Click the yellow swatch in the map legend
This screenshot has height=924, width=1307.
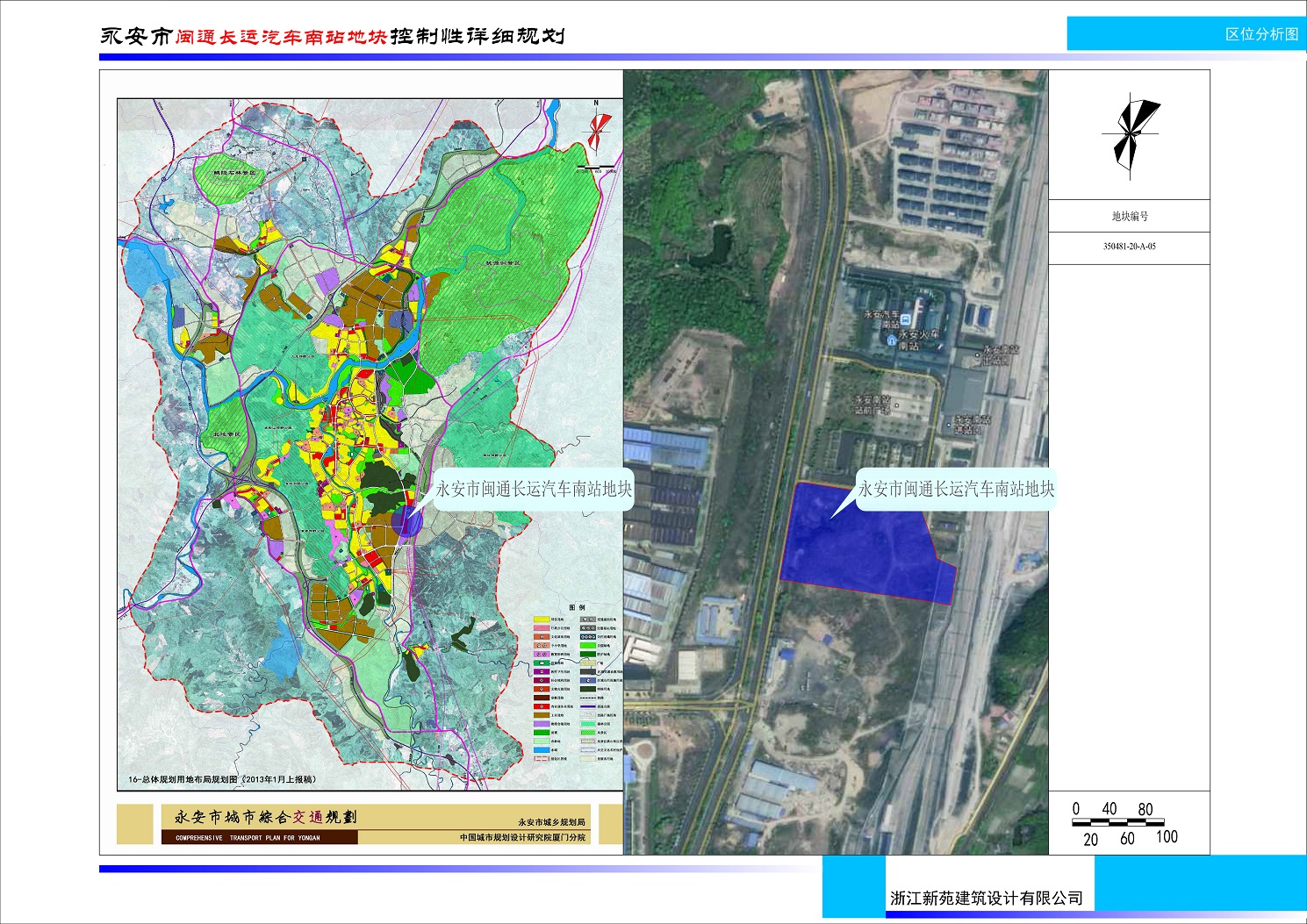tap(542, 620)
